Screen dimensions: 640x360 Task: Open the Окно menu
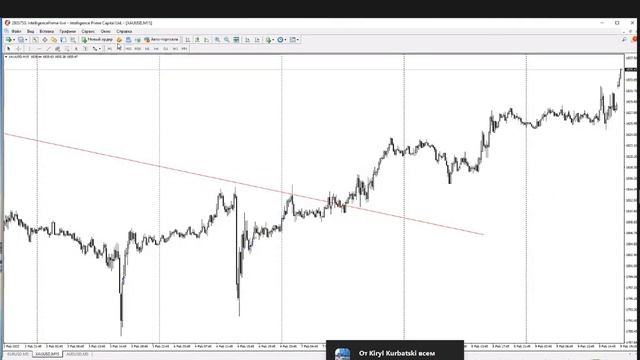point(105,31)
